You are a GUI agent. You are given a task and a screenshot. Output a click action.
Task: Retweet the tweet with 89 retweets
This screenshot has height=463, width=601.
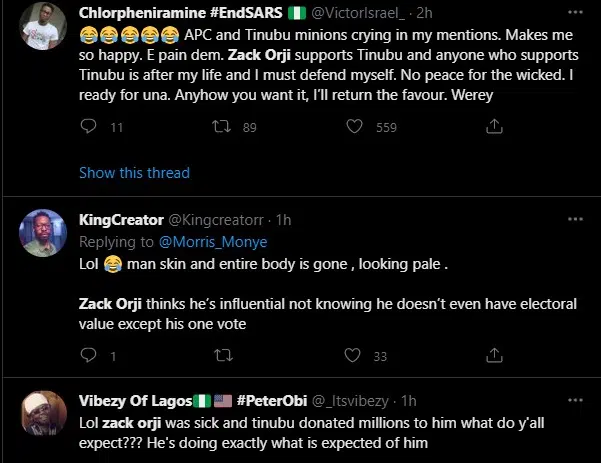pos(223,127)
